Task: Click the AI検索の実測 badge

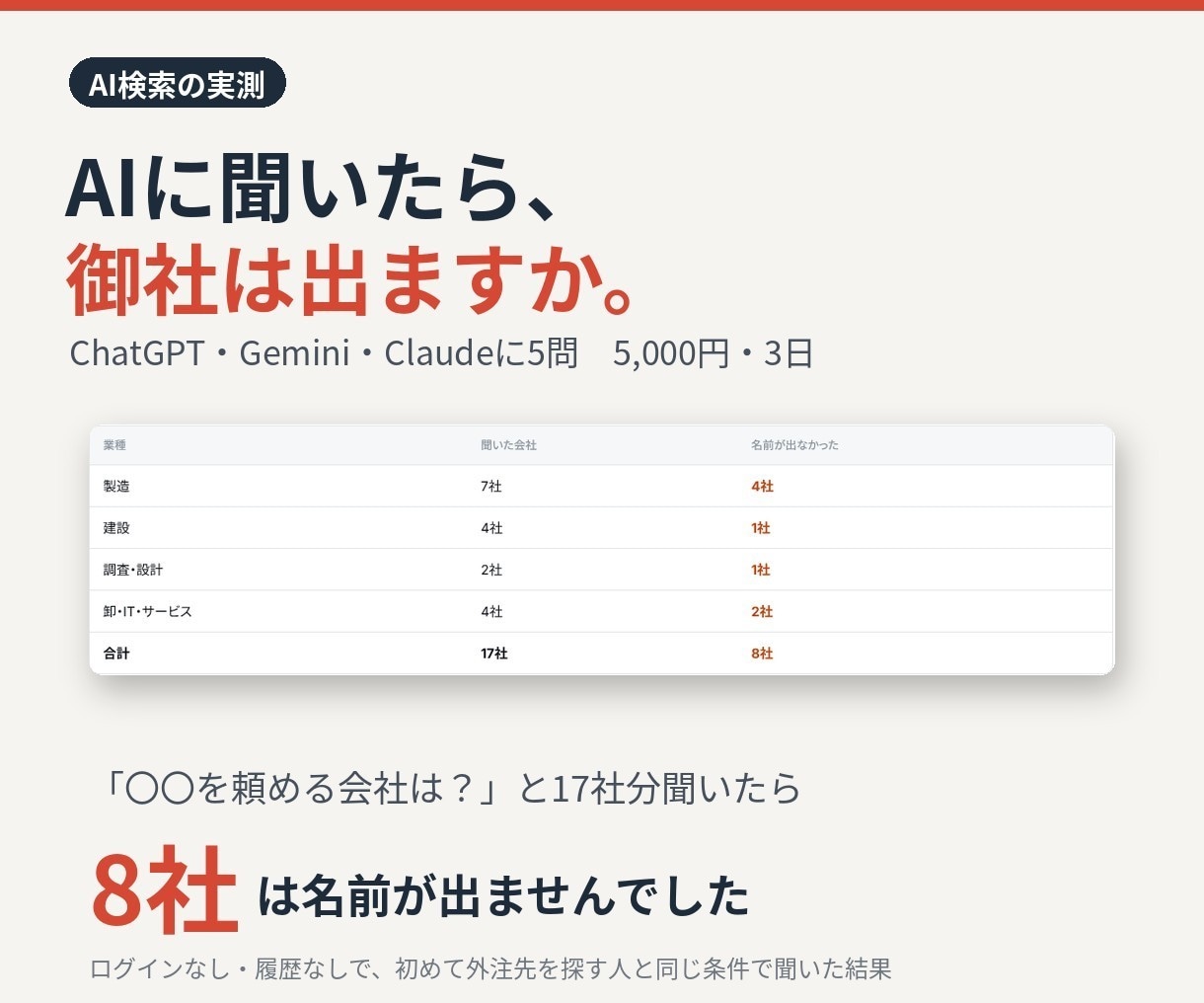Action: [178, 84]
